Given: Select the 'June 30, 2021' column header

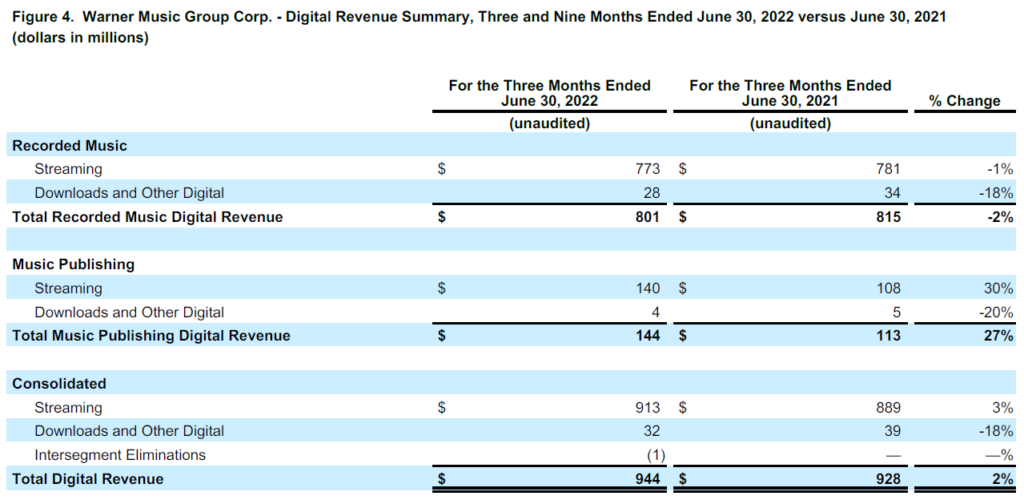Looking at the screenshot, I should click(790, 93).
